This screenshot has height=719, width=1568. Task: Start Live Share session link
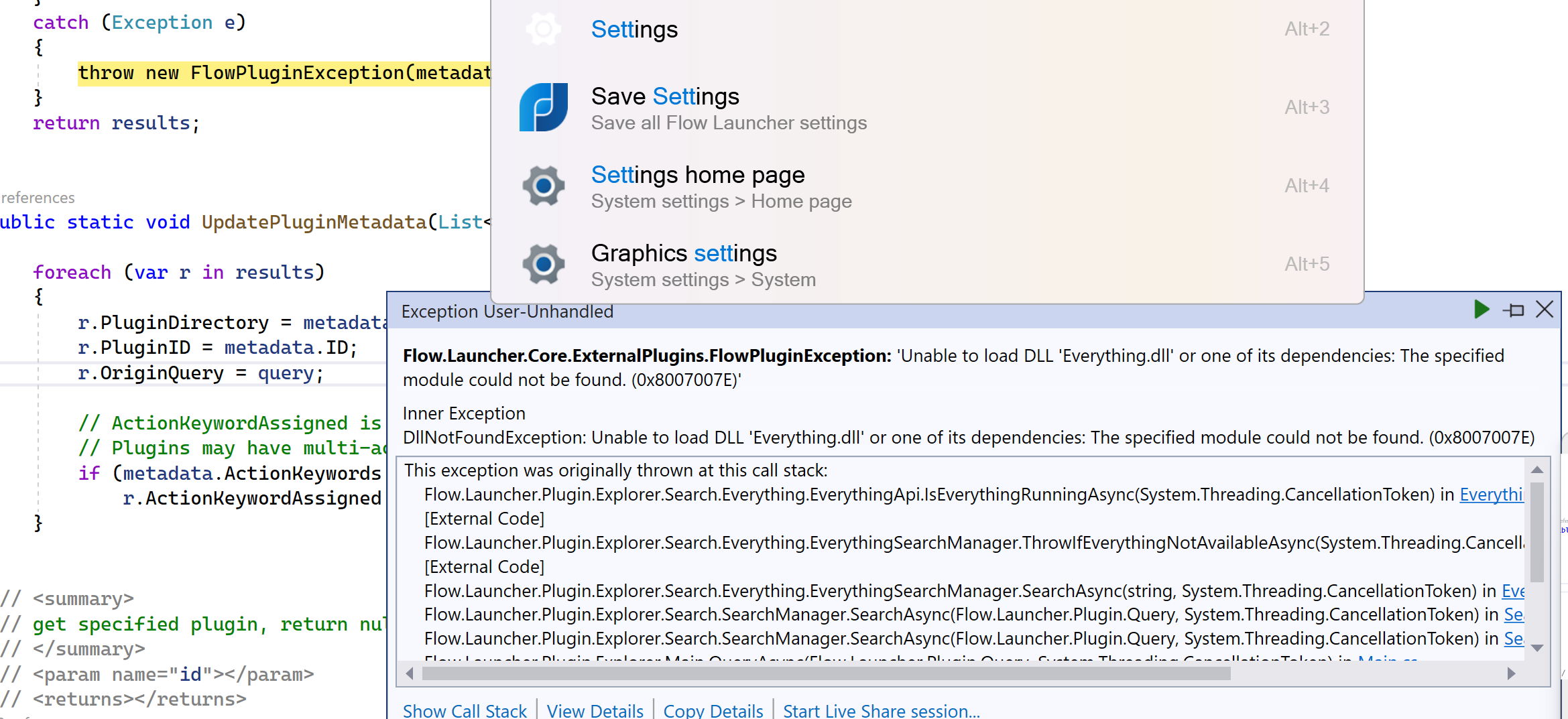[x=881, y=710]
